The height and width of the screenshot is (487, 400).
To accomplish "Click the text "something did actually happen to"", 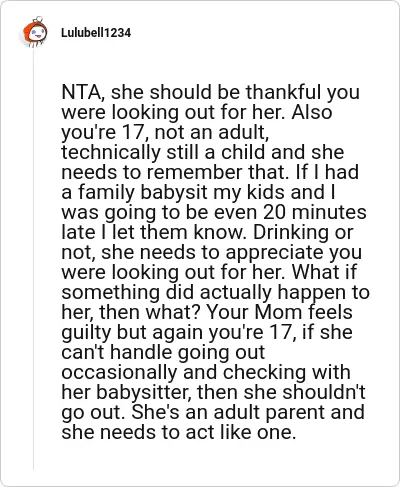I will point(215,292).
